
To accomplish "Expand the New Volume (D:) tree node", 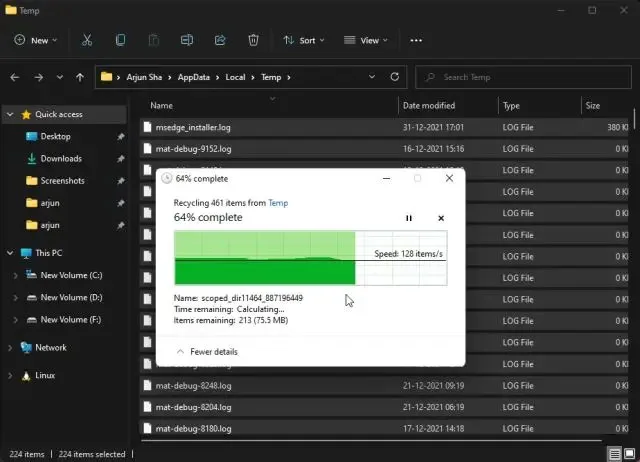I will (x=16, y=298).
